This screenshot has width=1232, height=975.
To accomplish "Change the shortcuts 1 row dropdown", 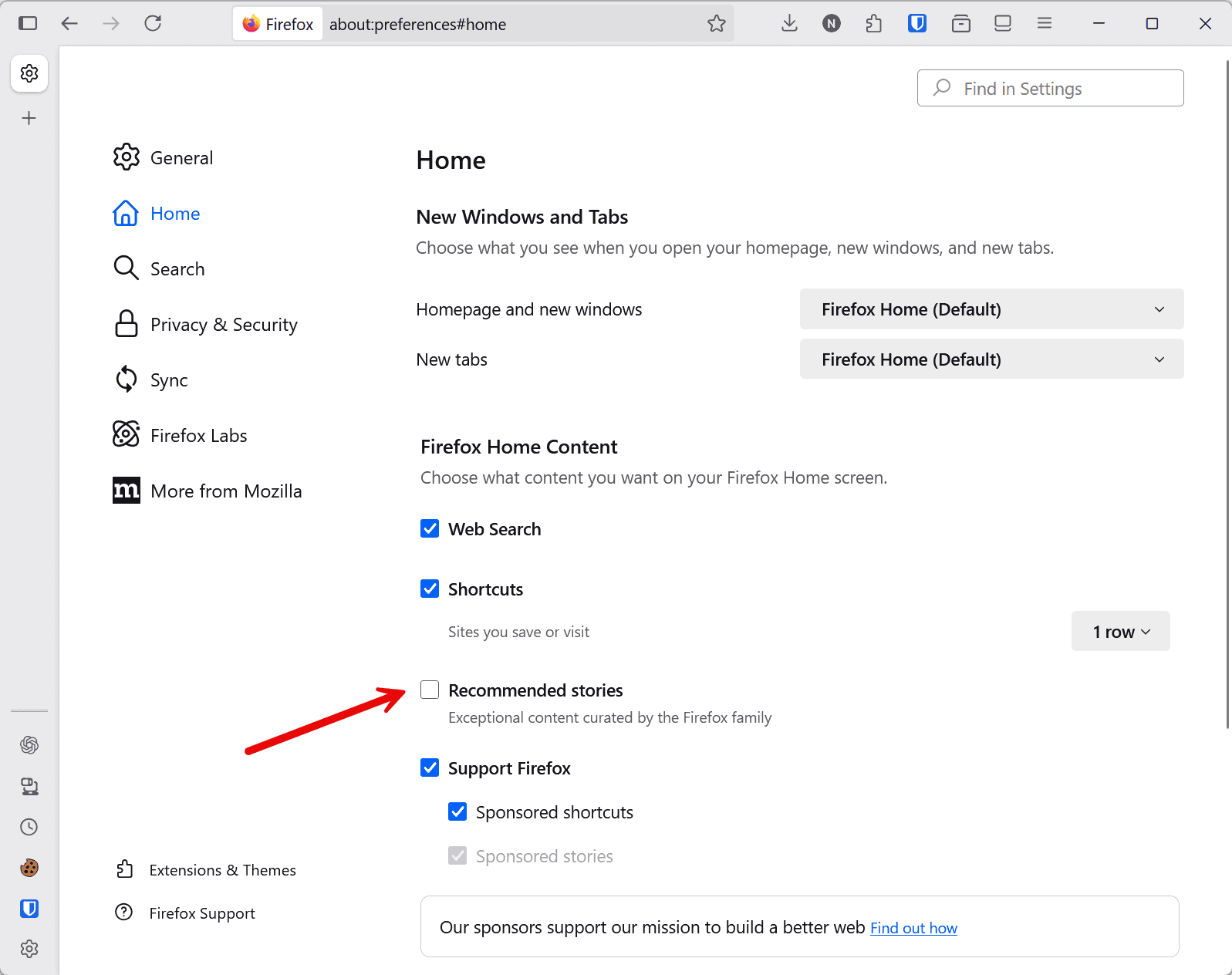I will 1120,632.
